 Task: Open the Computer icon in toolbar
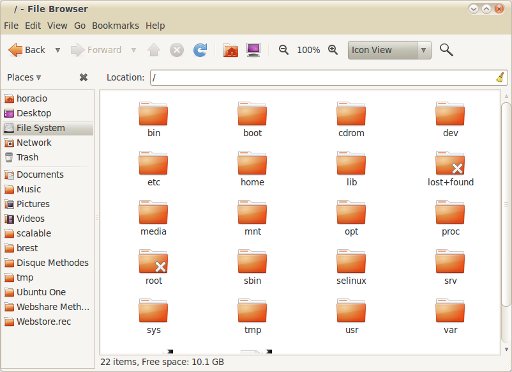tap(253, 50)
